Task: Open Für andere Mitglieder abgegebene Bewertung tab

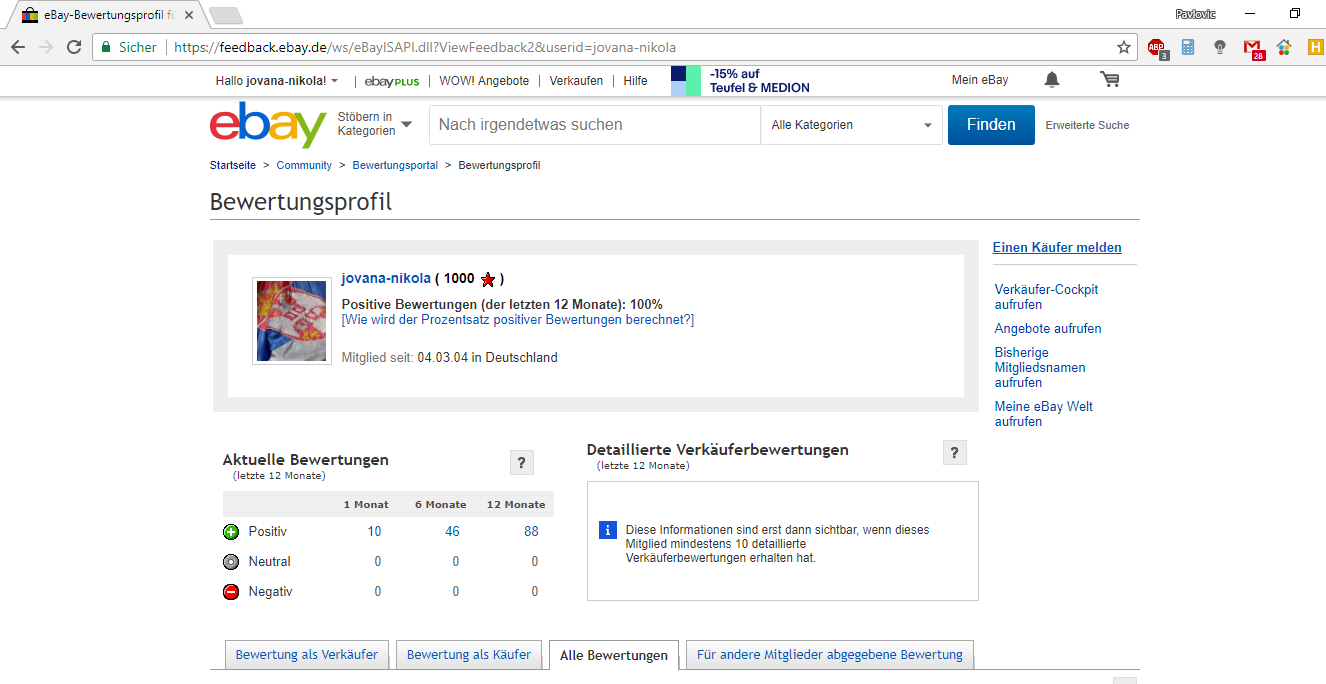Action: [x=830, y=655]
